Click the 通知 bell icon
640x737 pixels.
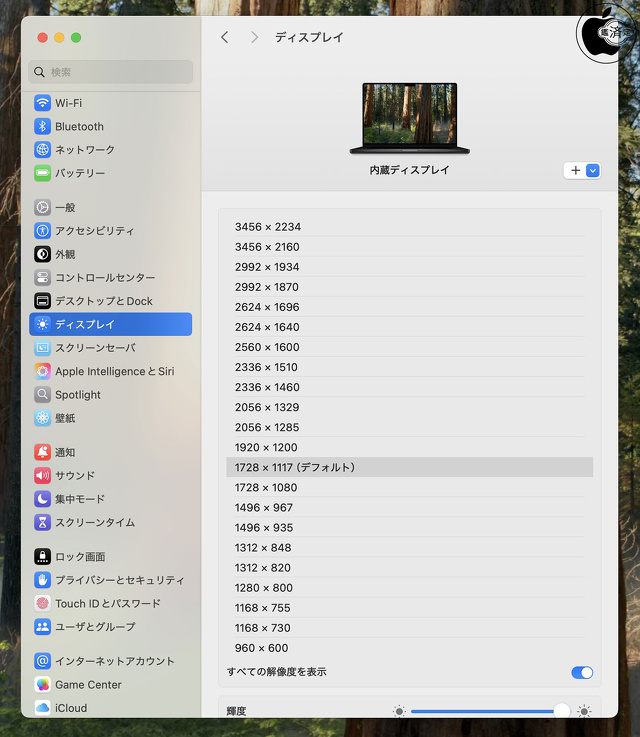[x=42, y=452]
